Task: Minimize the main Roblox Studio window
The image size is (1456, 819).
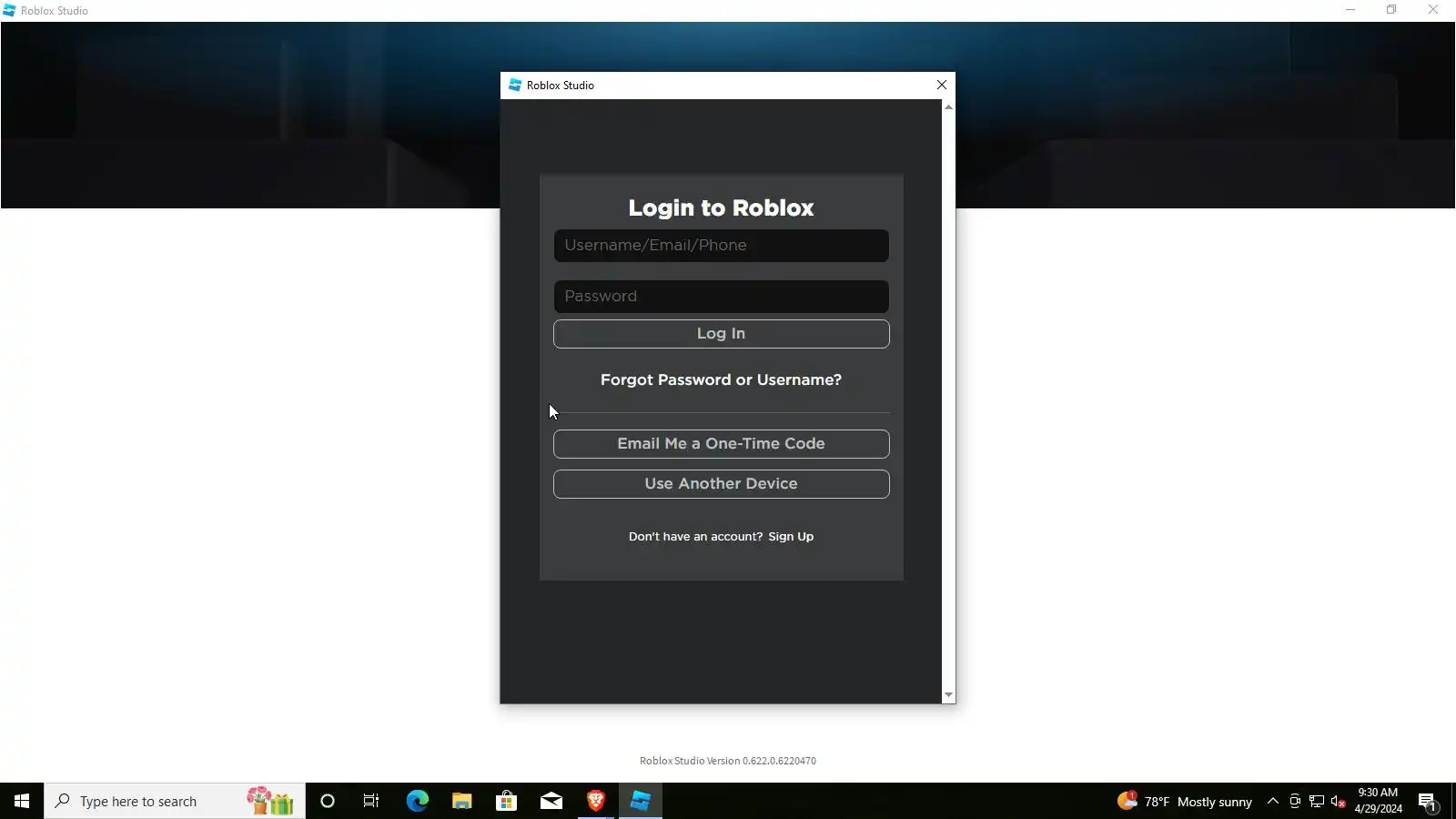Action: [1350, 10]
